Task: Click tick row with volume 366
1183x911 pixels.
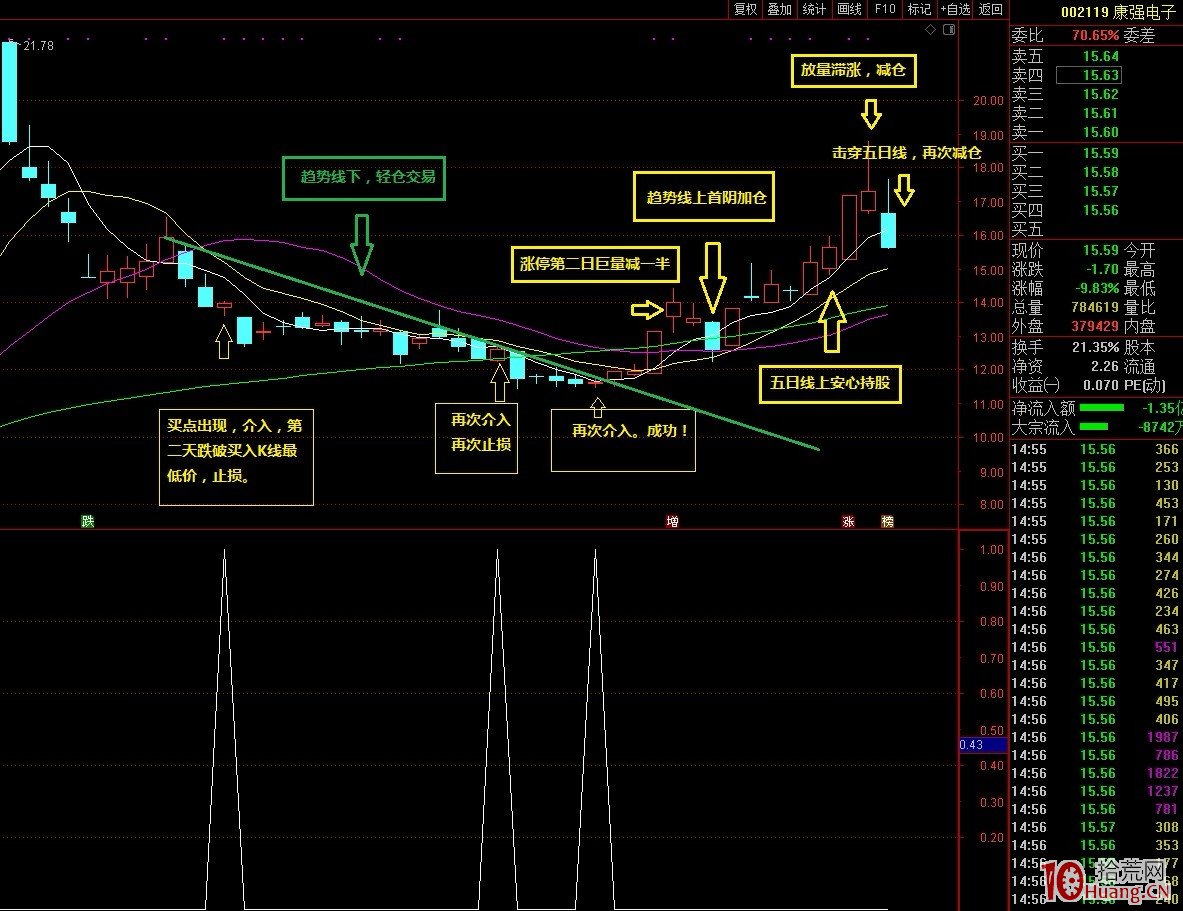Action: click(1095, 449)
